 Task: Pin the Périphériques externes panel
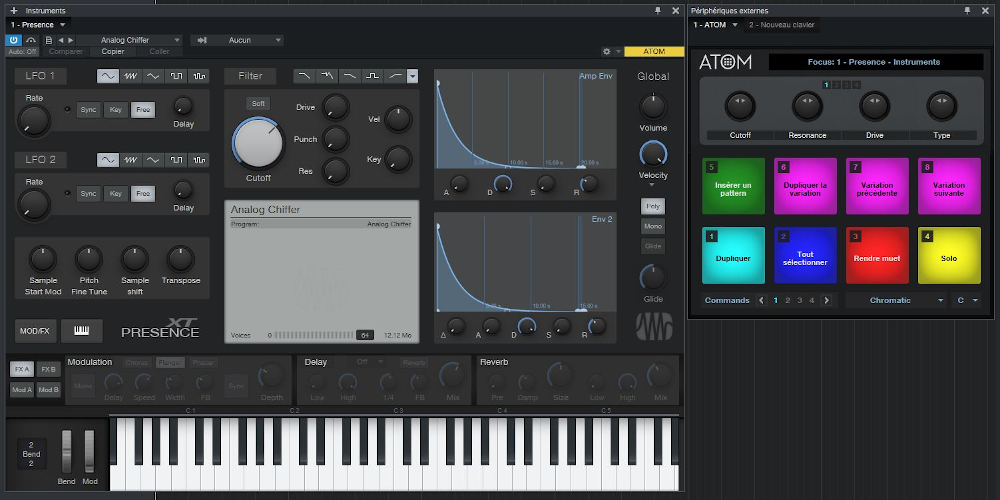click(x=967, y=11)
